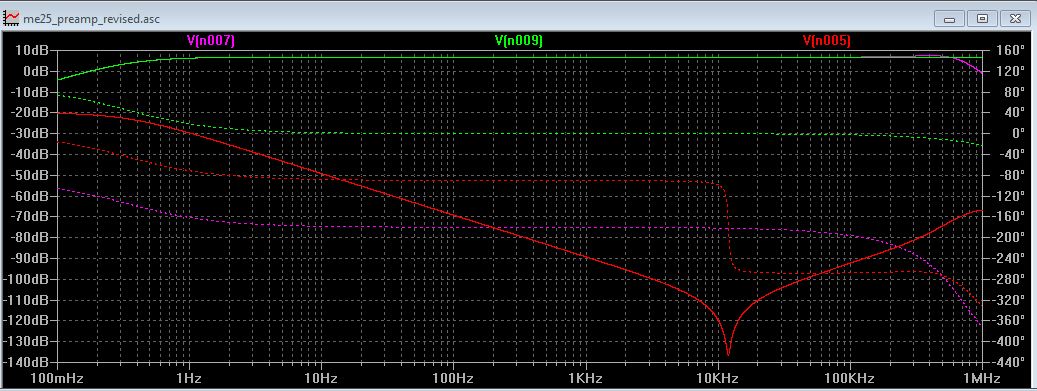Click the 100mHz frequency axis label
1037x391 pixels.
58,379
